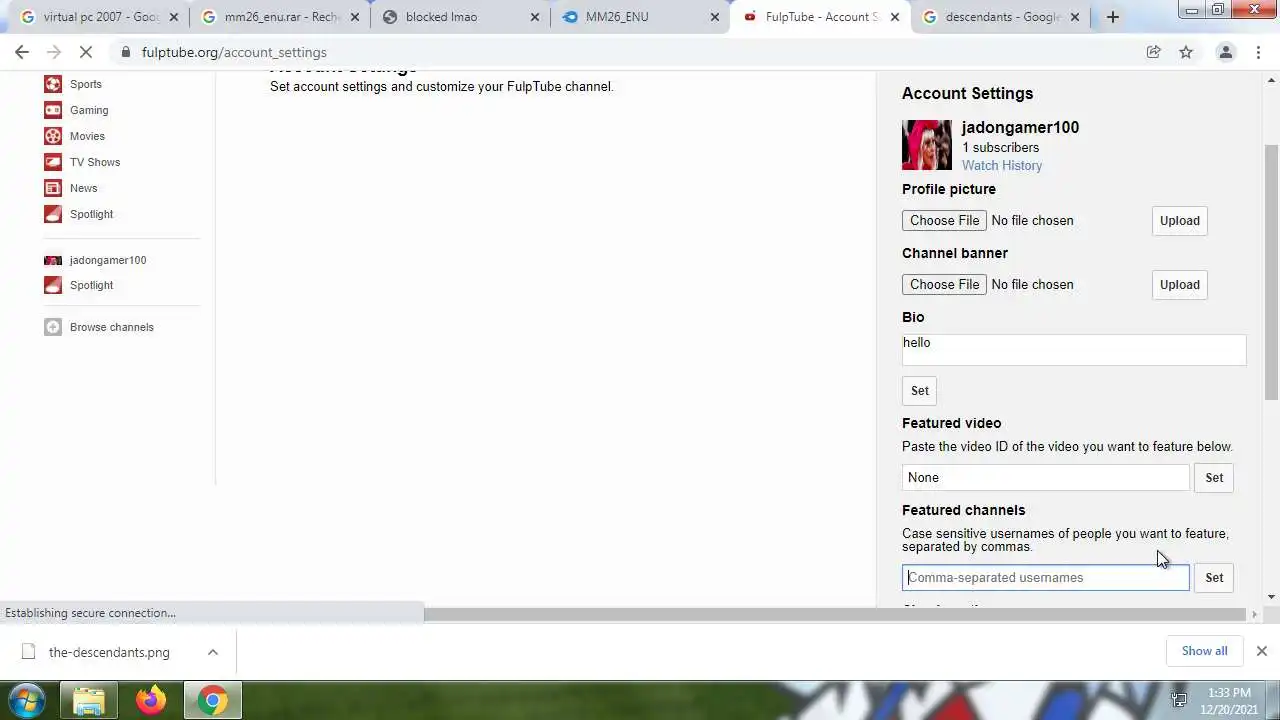Click the address bar URL
The image size is (1280, 720).
(234, 52)
